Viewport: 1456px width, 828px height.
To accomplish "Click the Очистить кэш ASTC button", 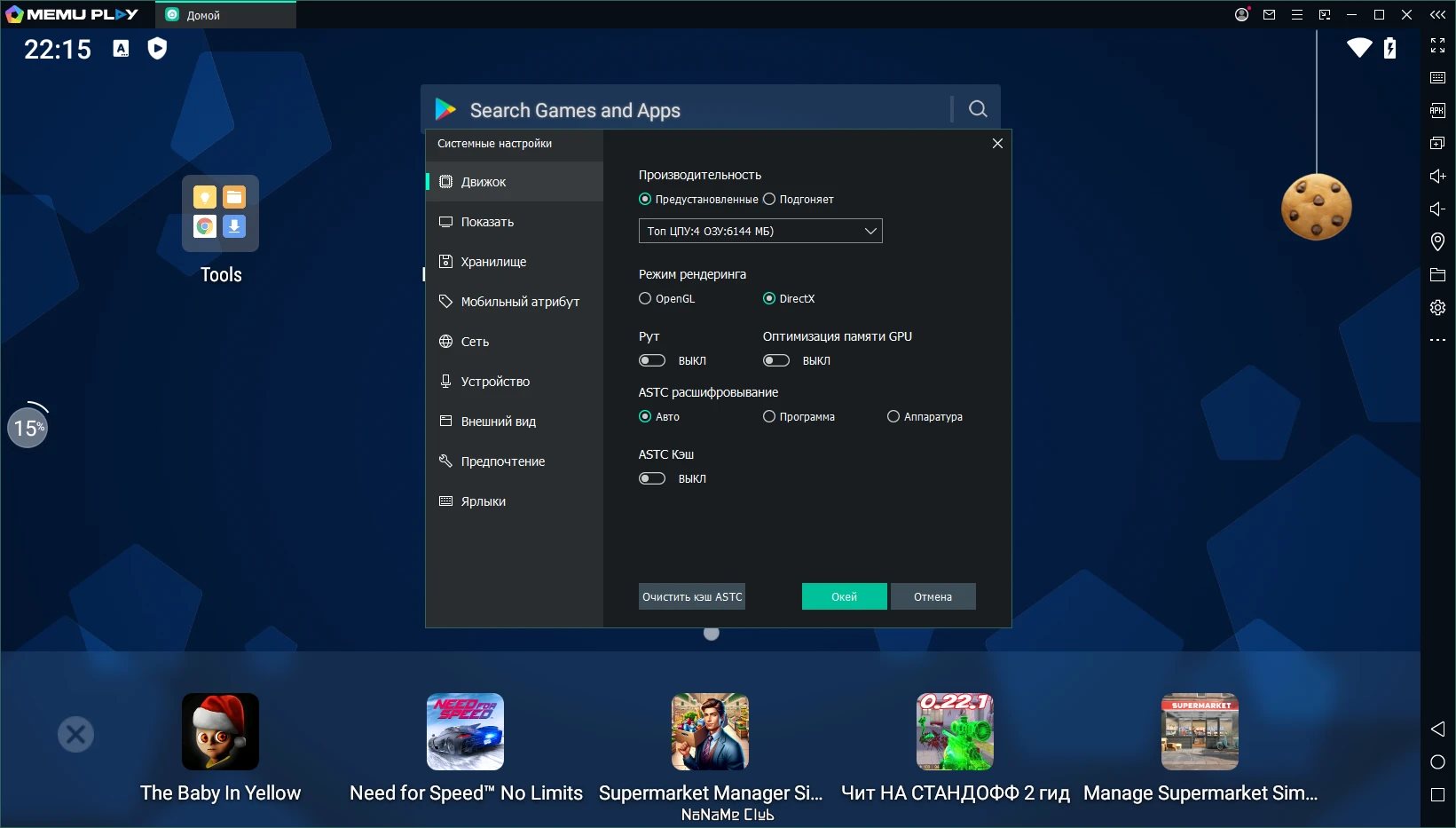I will [x=692, y=596].
